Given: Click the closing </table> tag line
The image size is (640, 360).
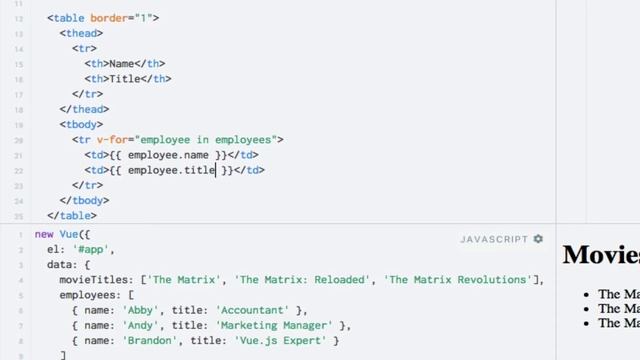Looking at the screenshot, I should pos(72,216).
